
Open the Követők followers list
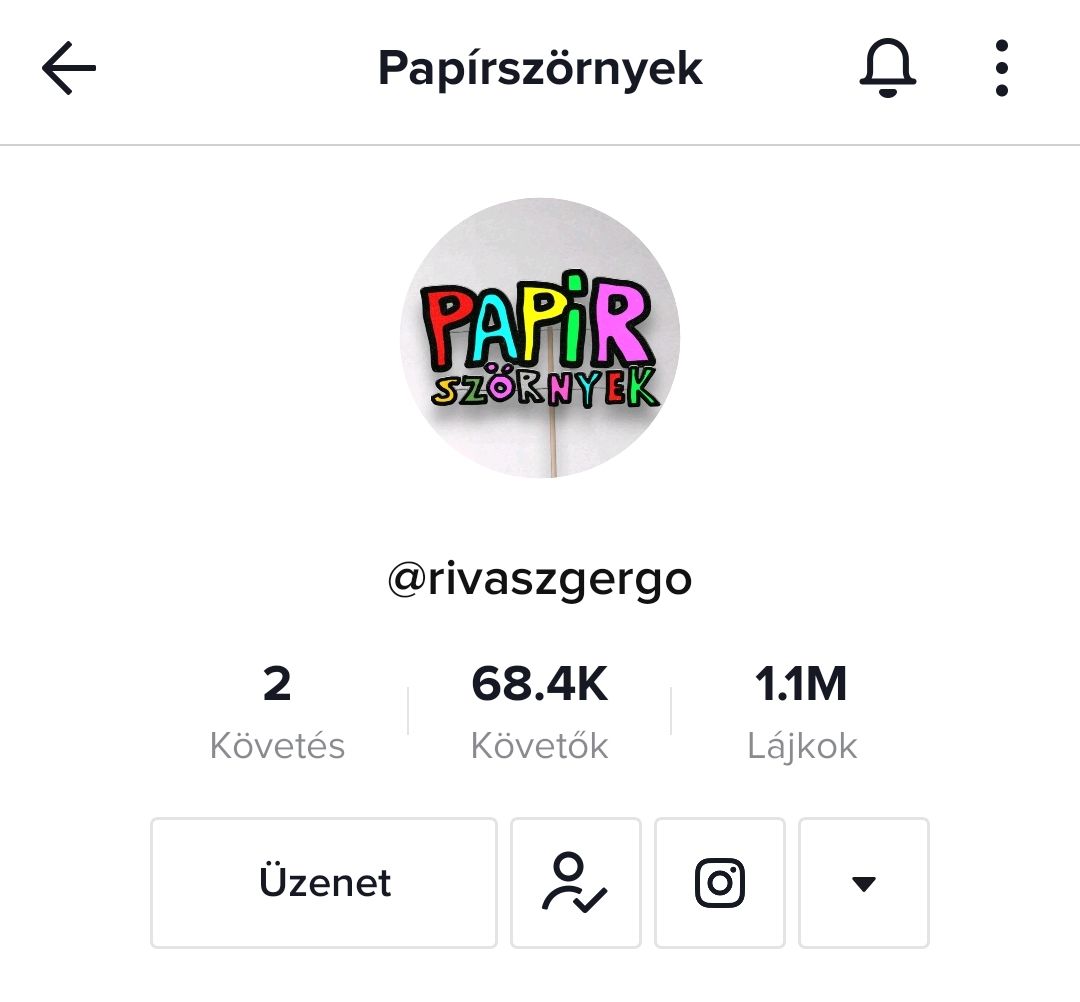click(x=540, y=746)
